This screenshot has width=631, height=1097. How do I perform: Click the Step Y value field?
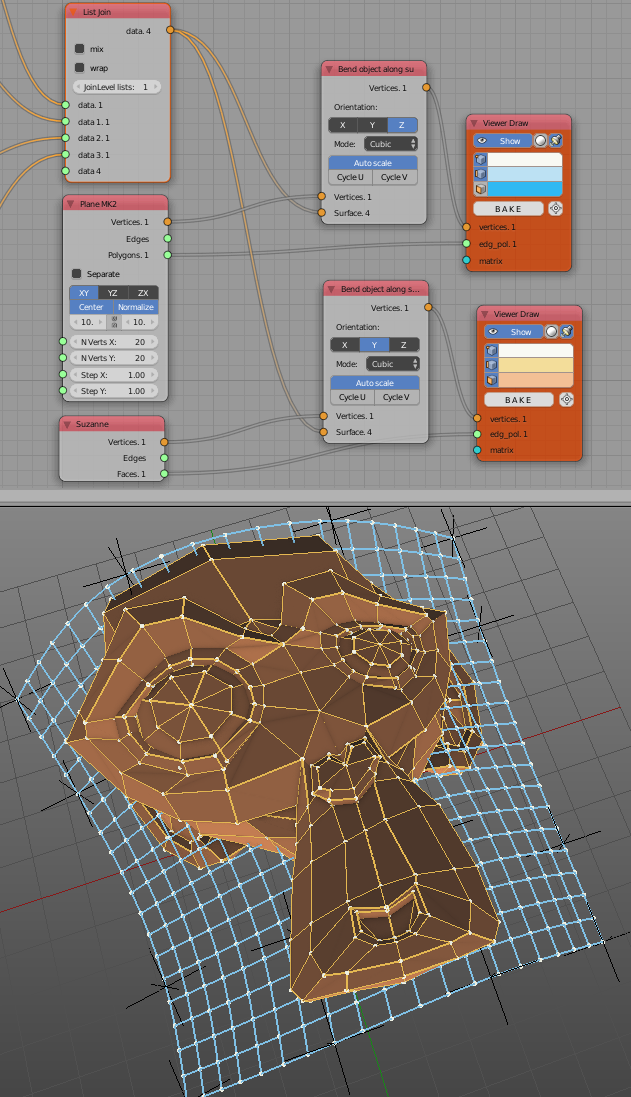pyautogui.click(x=114, y=391)
